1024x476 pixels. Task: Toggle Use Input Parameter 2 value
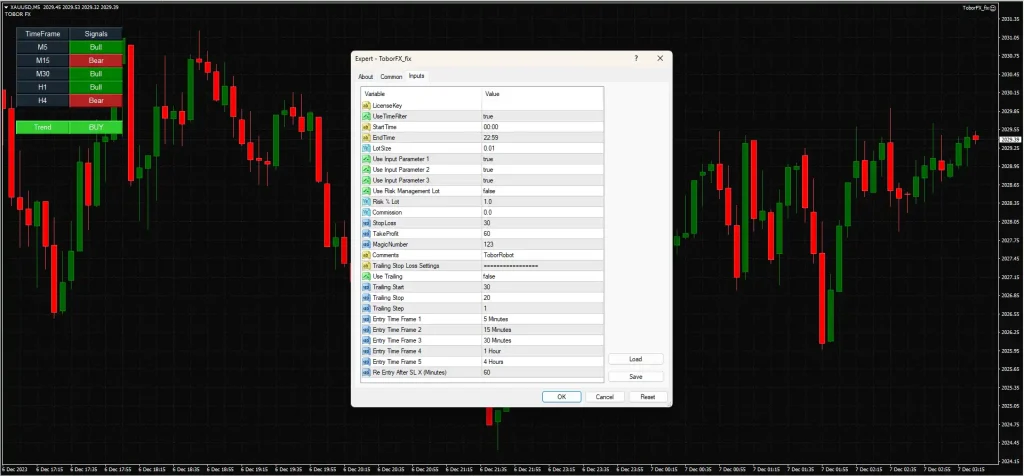click(x=542, y=169)
